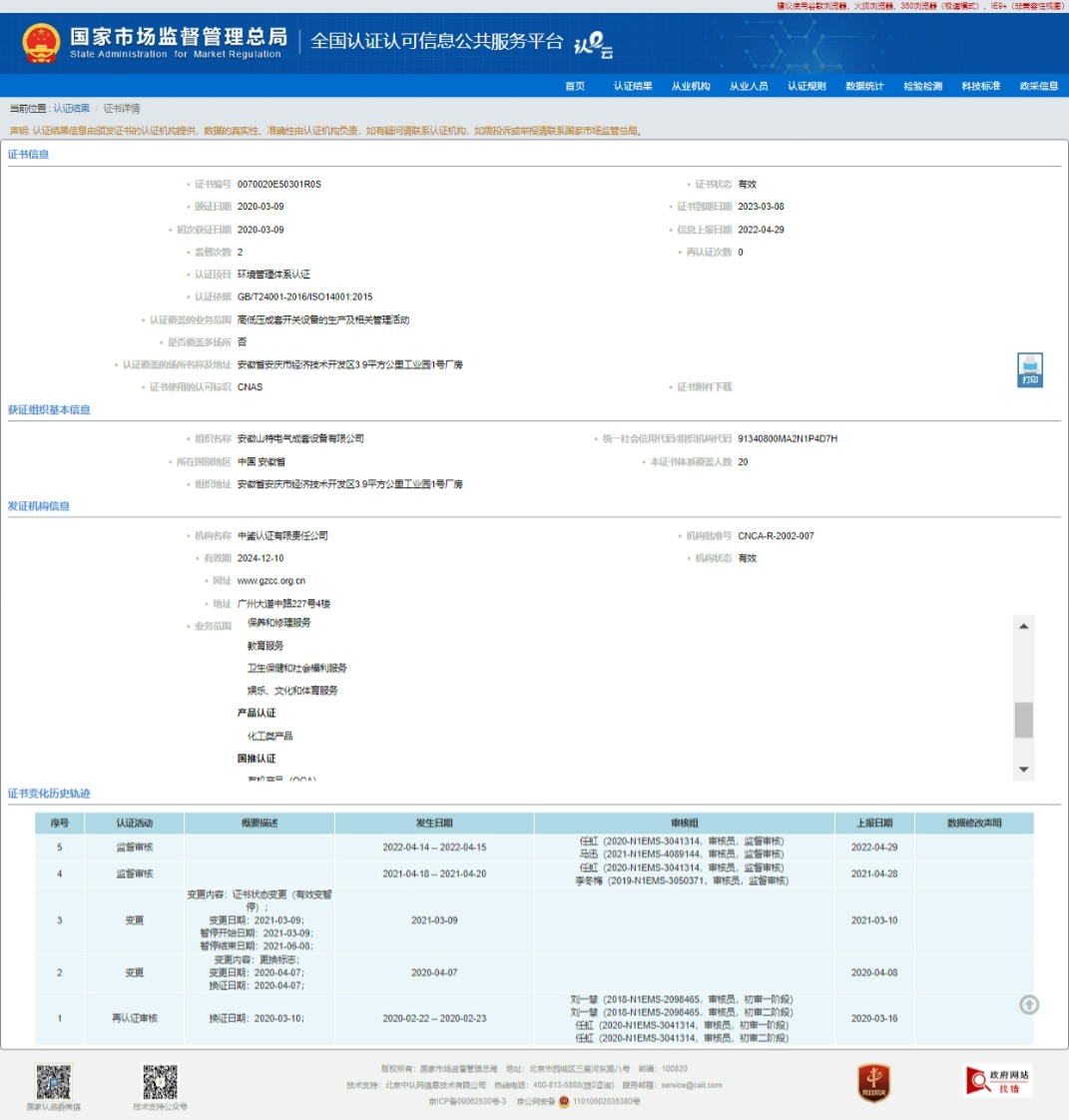Click the 党政机关 red shield badge in footer
The width and height of the screenshot is (1069, 1120).
pyautogui.click(x=873, y=1083)
